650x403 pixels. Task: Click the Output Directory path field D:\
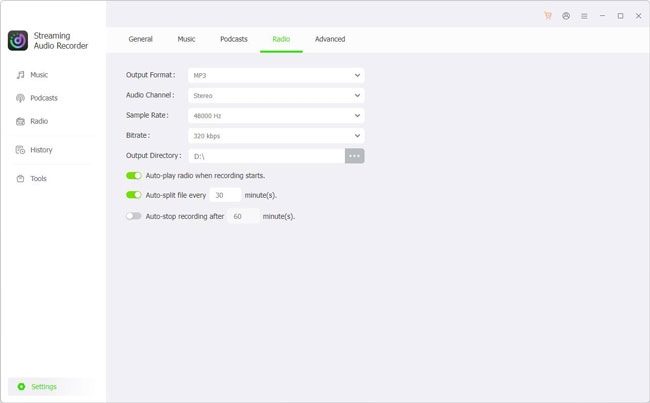(x=267, y=156)
